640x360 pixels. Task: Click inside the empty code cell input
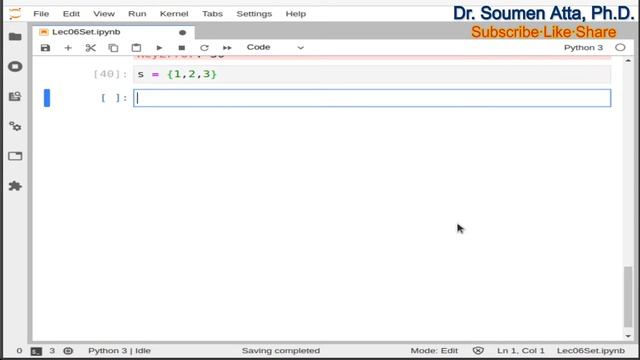(x=372, y=98)
